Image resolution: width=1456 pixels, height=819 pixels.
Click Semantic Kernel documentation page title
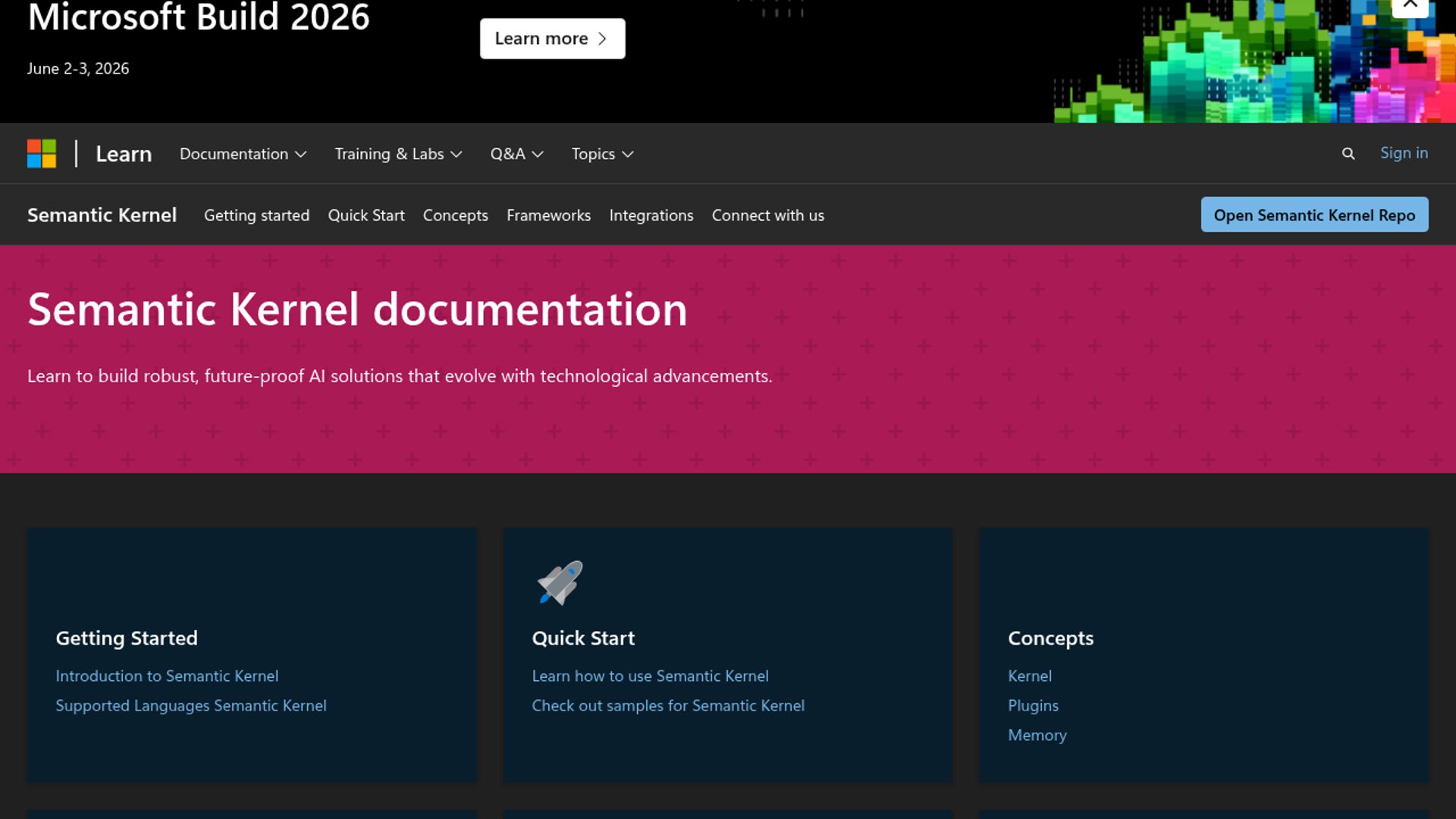pos(357,309)
